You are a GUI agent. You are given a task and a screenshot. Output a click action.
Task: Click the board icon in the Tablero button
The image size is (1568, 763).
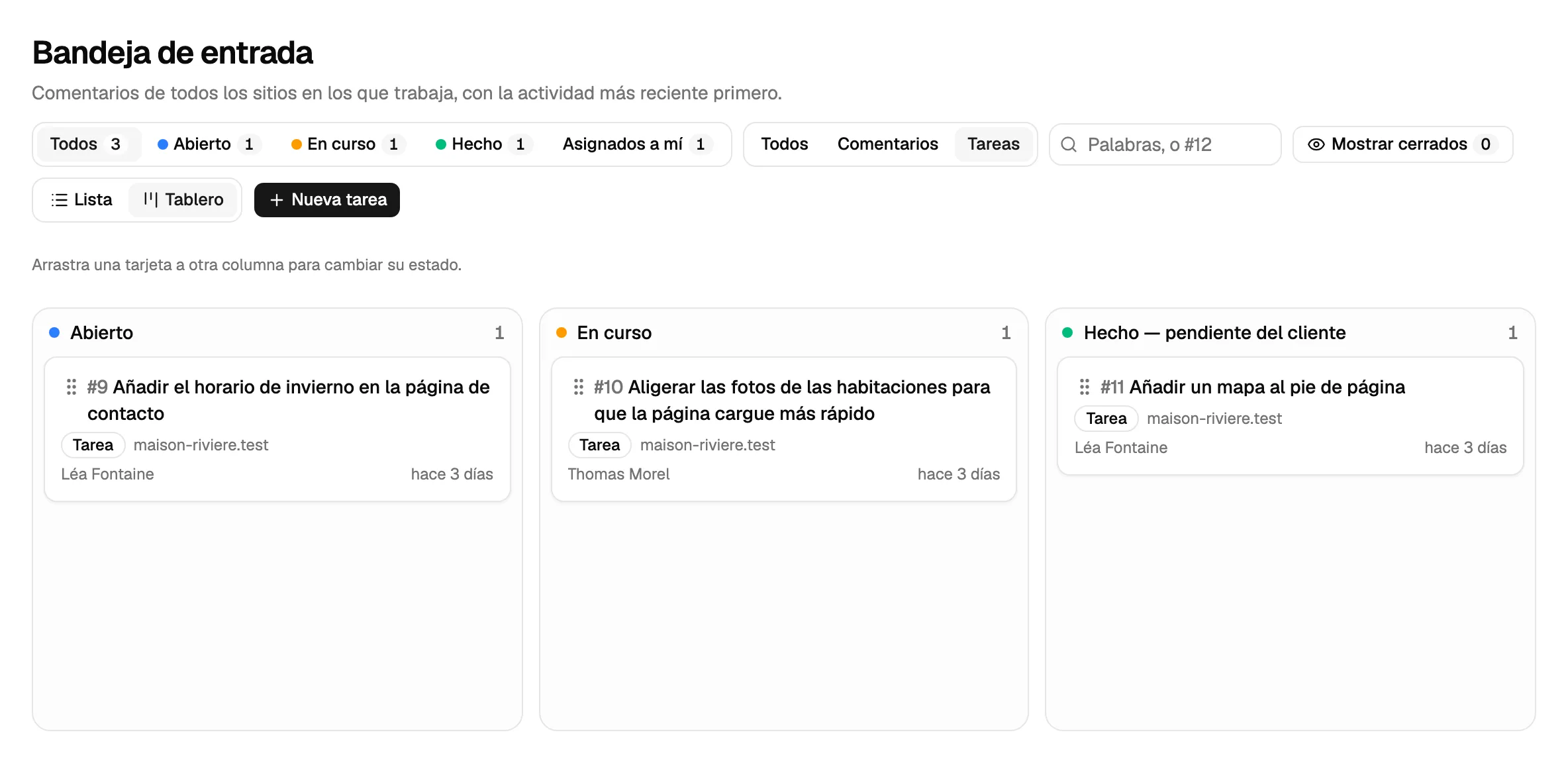151,200
